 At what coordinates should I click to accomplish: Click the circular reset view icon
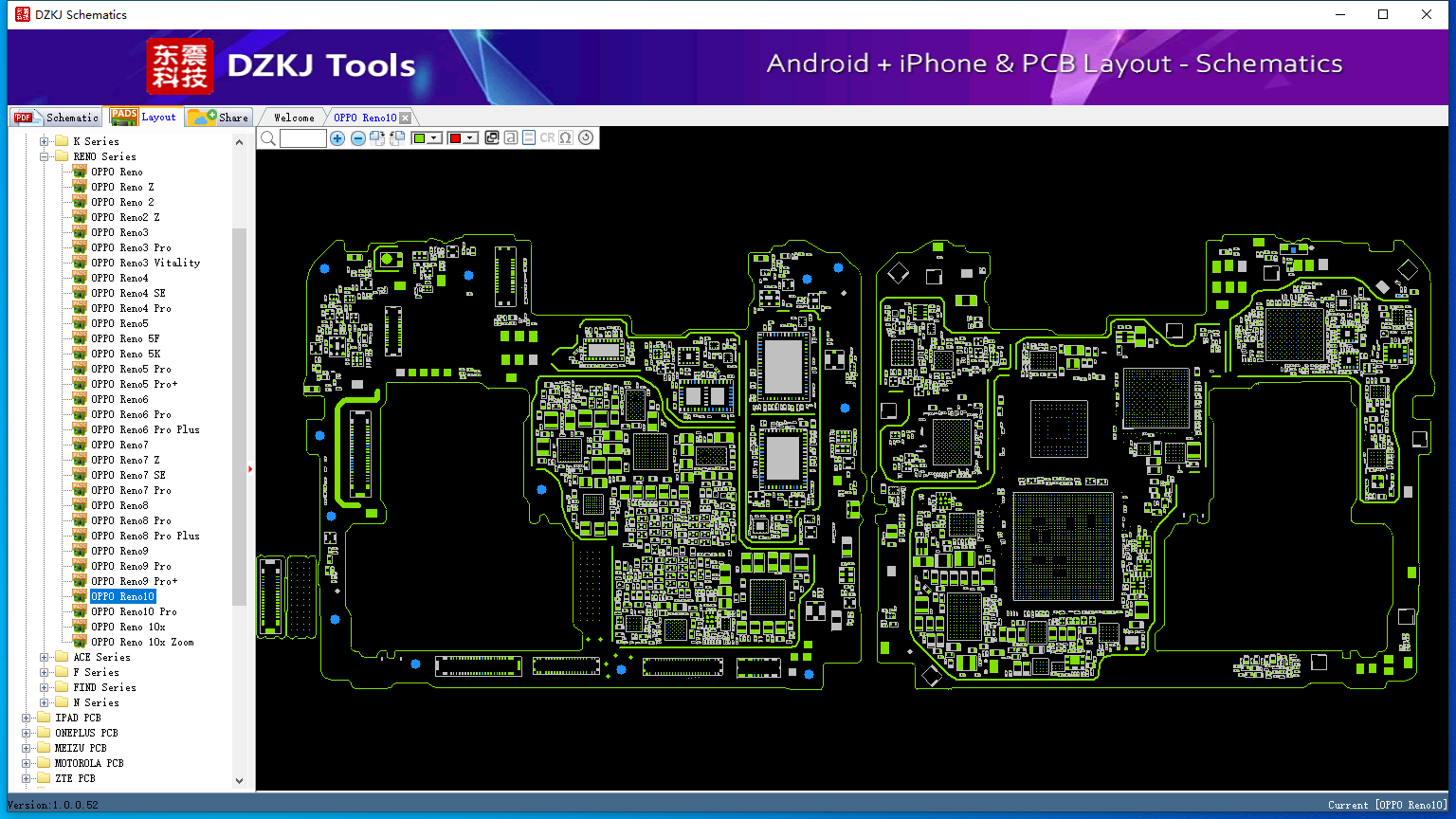click(586, 137)
